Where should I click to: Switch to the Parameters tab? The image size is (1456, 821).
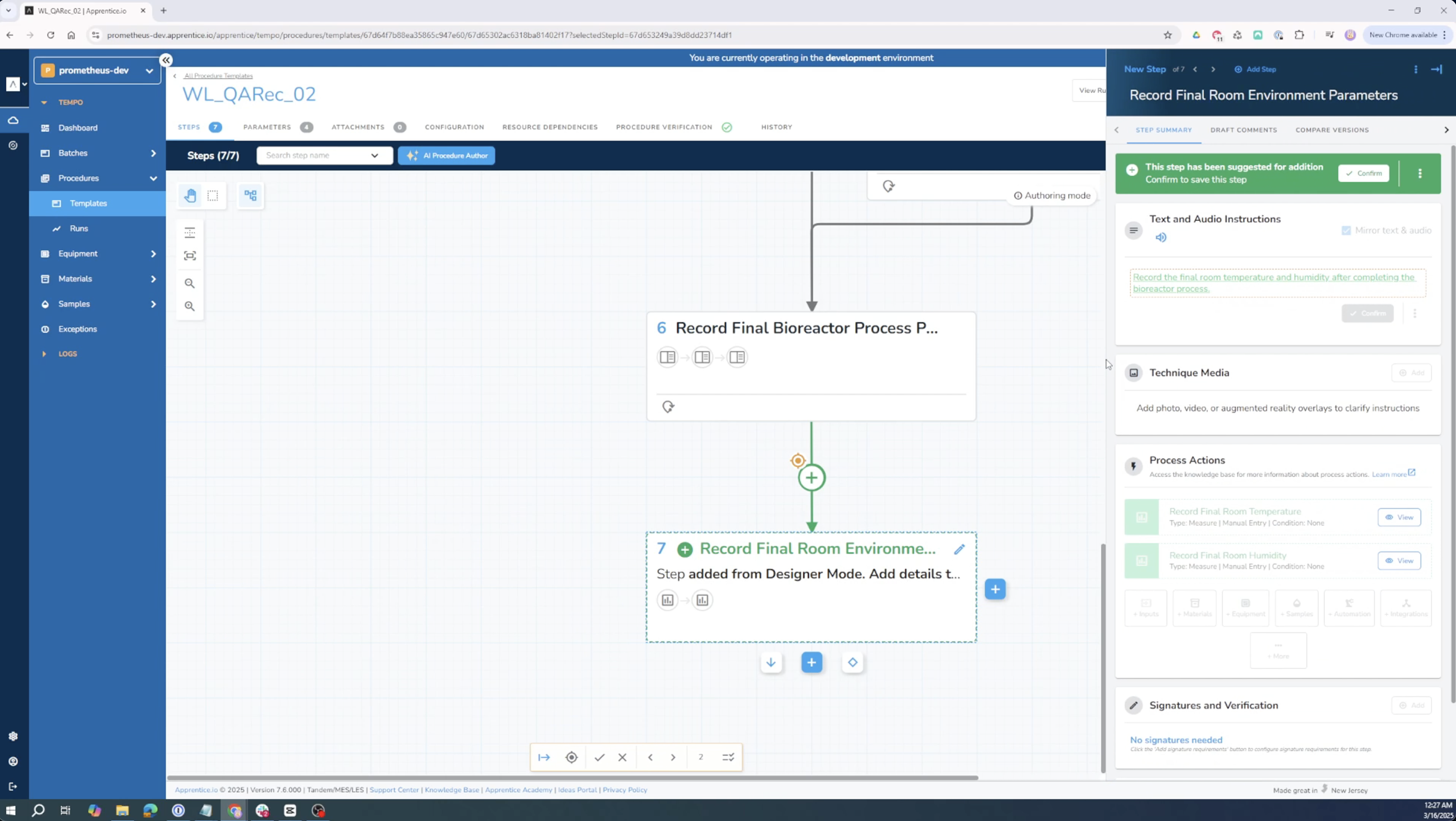click(278, 127)
